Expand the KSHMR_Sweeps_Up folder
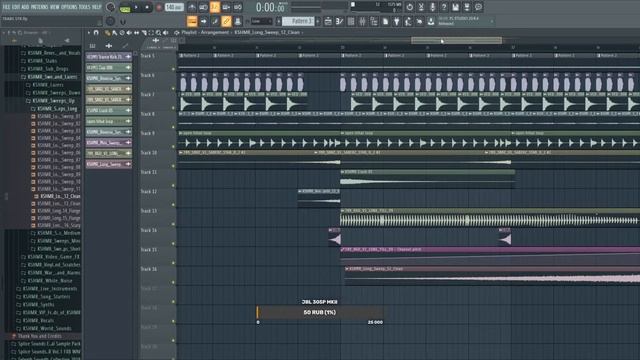Viewport: 640px width, 360px height. coord(51,100)
